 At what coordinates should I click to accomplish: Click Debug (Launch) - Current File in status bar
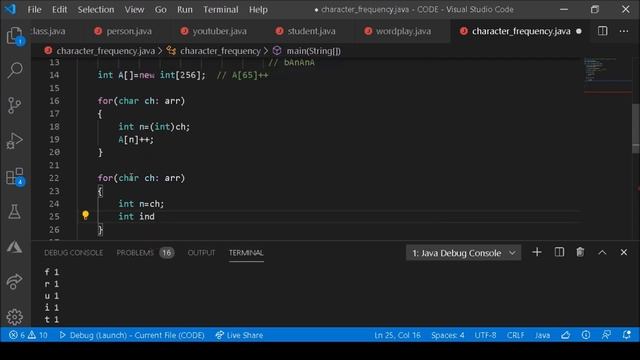click(x=132, y=335)
